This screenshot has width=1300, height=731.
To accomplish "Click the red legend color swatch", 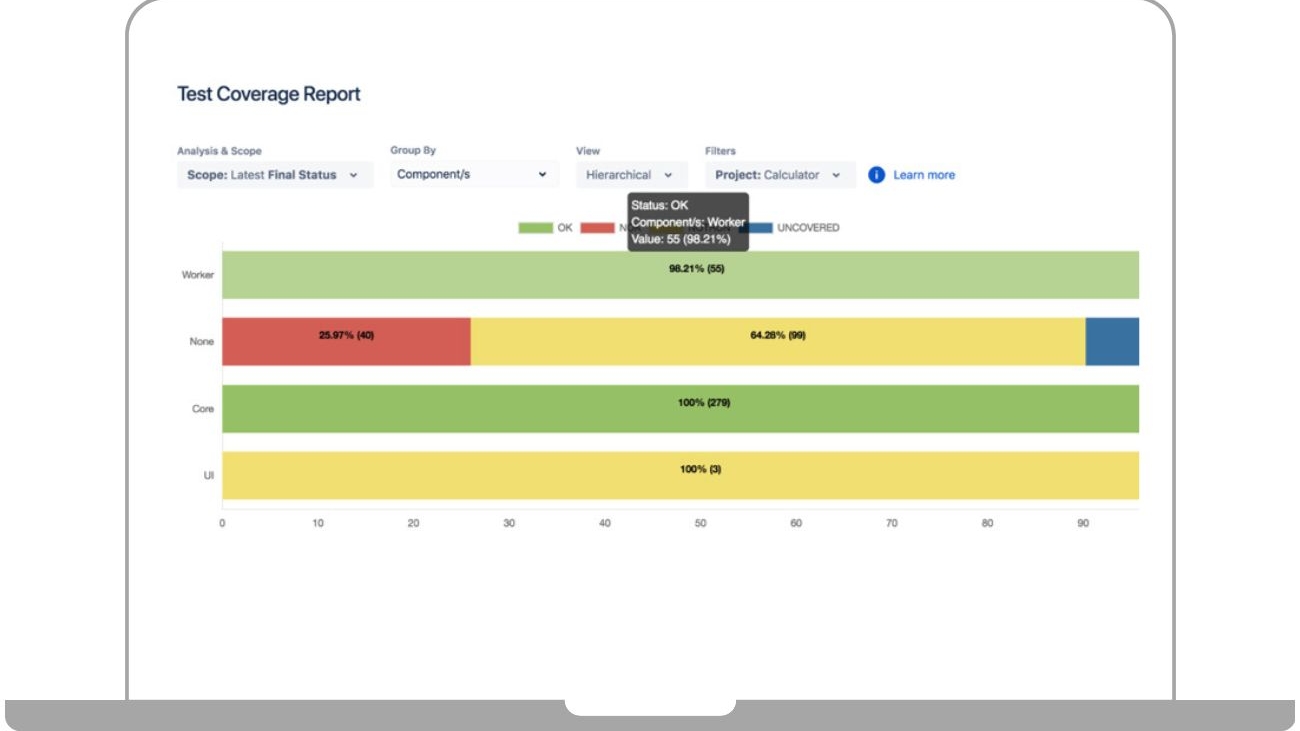I will click(x=597, y=228).
